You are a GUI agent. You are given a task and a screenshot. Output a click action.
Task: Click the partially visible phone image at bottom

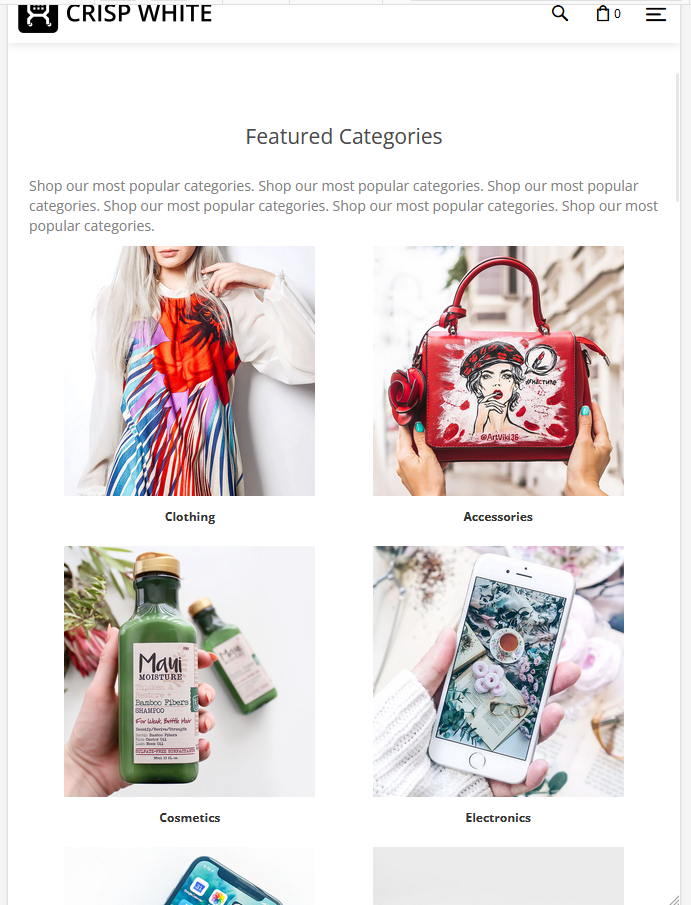189,876
